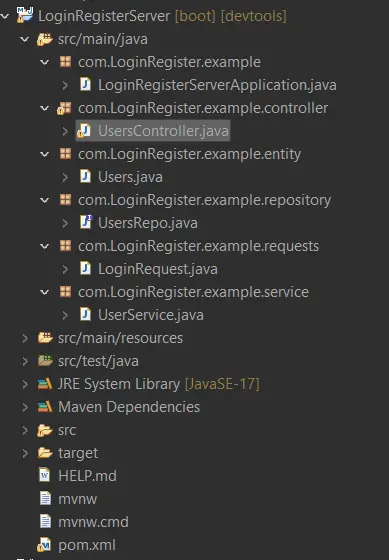Select the UsersRepo.java file name
The image size is (389, 560).
[x=148, y=223]
